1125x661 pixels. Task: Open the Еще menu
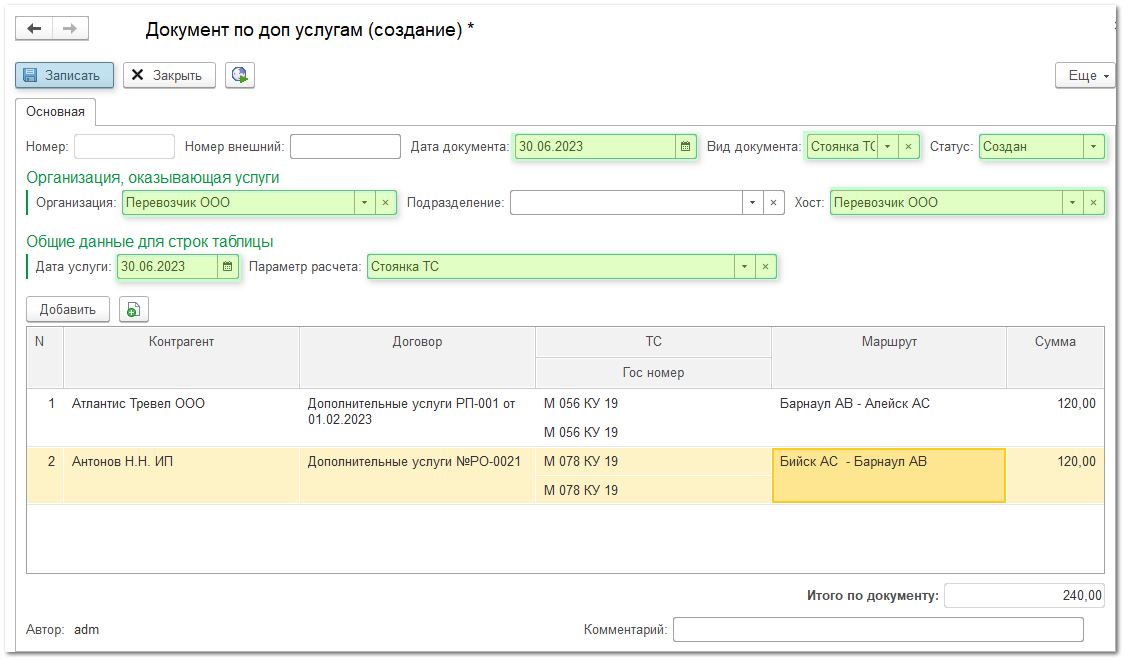[x=1086, y=75]
